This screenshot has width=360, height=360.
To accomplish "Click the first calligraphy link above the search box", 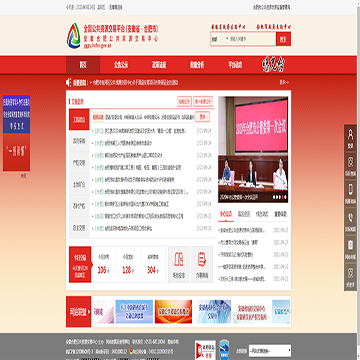I will click(228, 26).
